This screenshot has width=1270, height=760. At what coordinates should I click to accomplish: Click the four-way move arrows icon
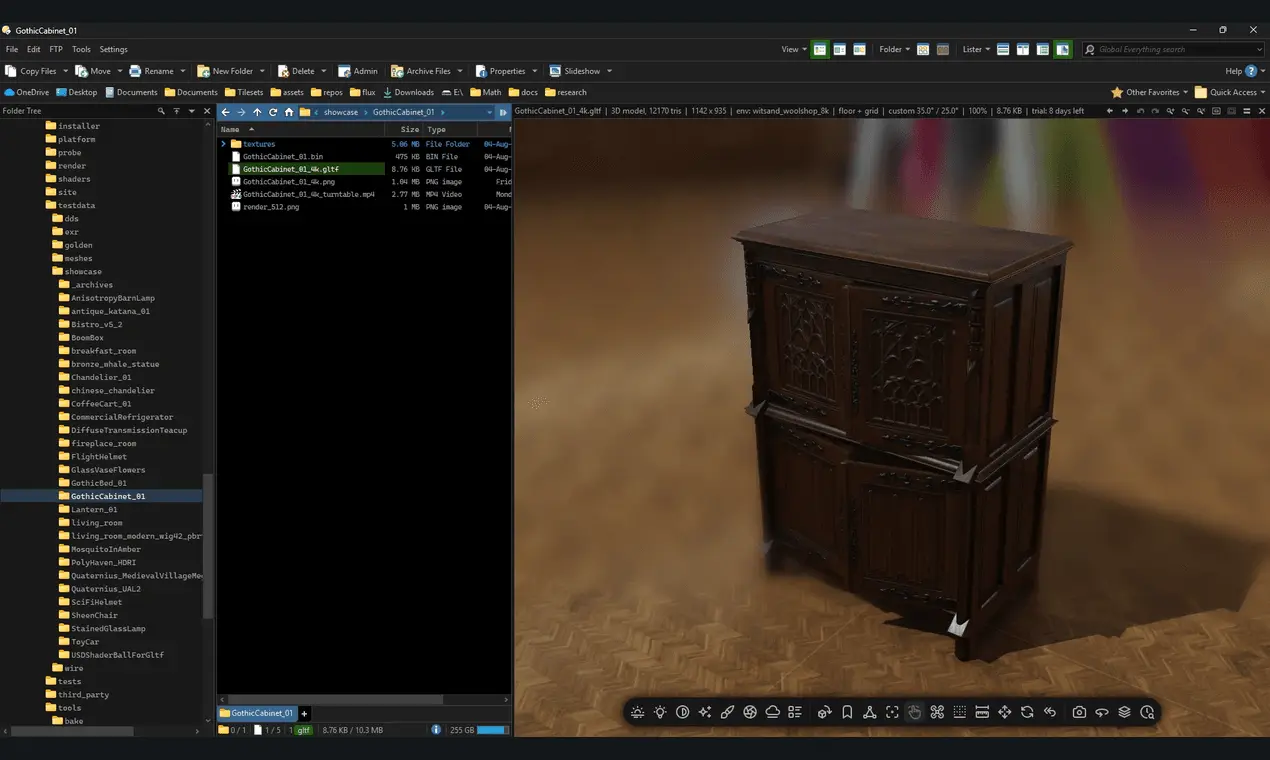click(x=1005, y=712)
